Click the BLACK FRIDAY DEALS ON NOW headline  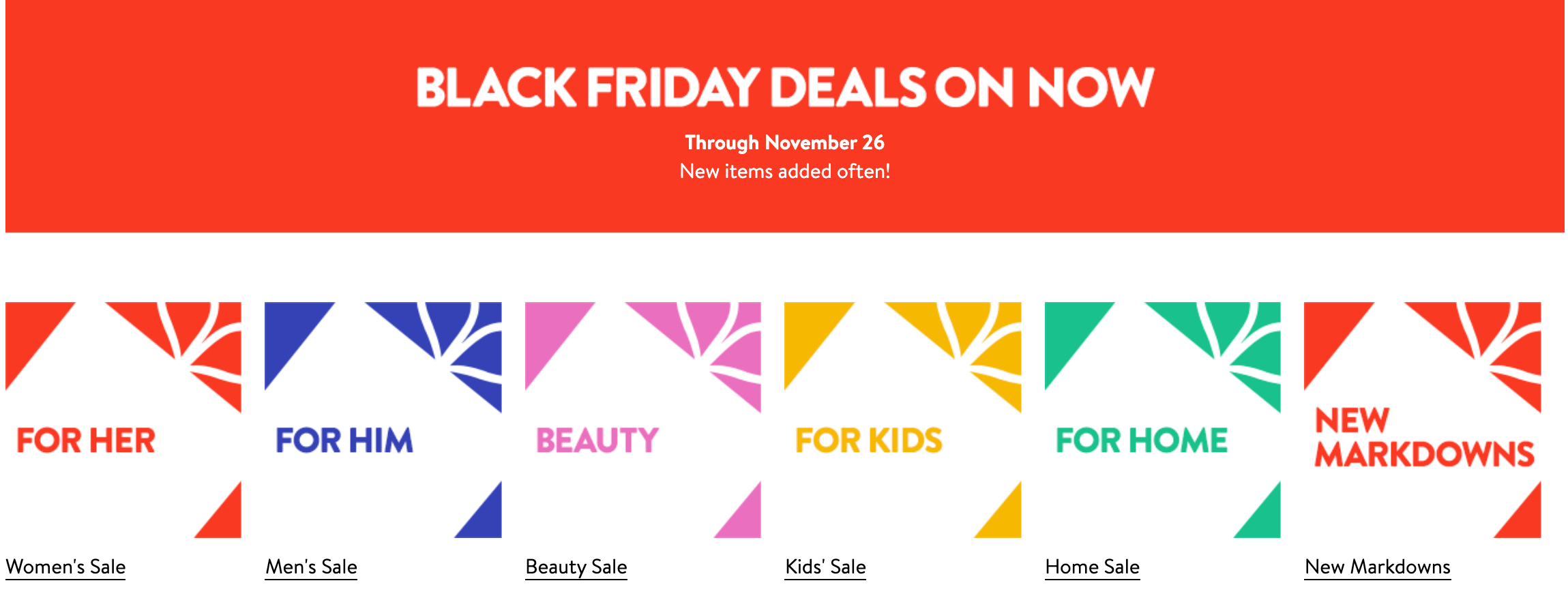click(x=783, y=85)
